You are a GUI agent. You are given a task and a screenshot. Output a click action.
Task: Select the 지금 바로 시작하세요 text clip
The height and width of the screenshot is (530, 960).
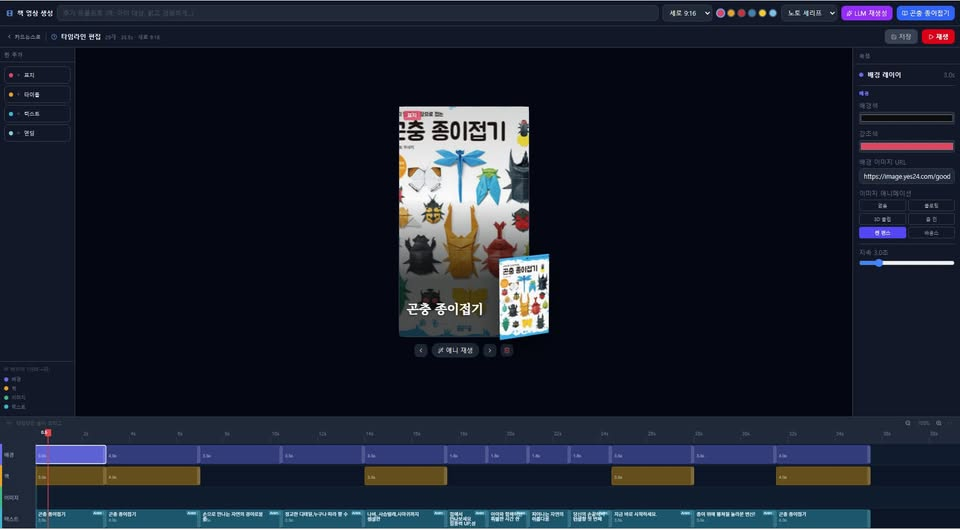(x=653, y=518)
